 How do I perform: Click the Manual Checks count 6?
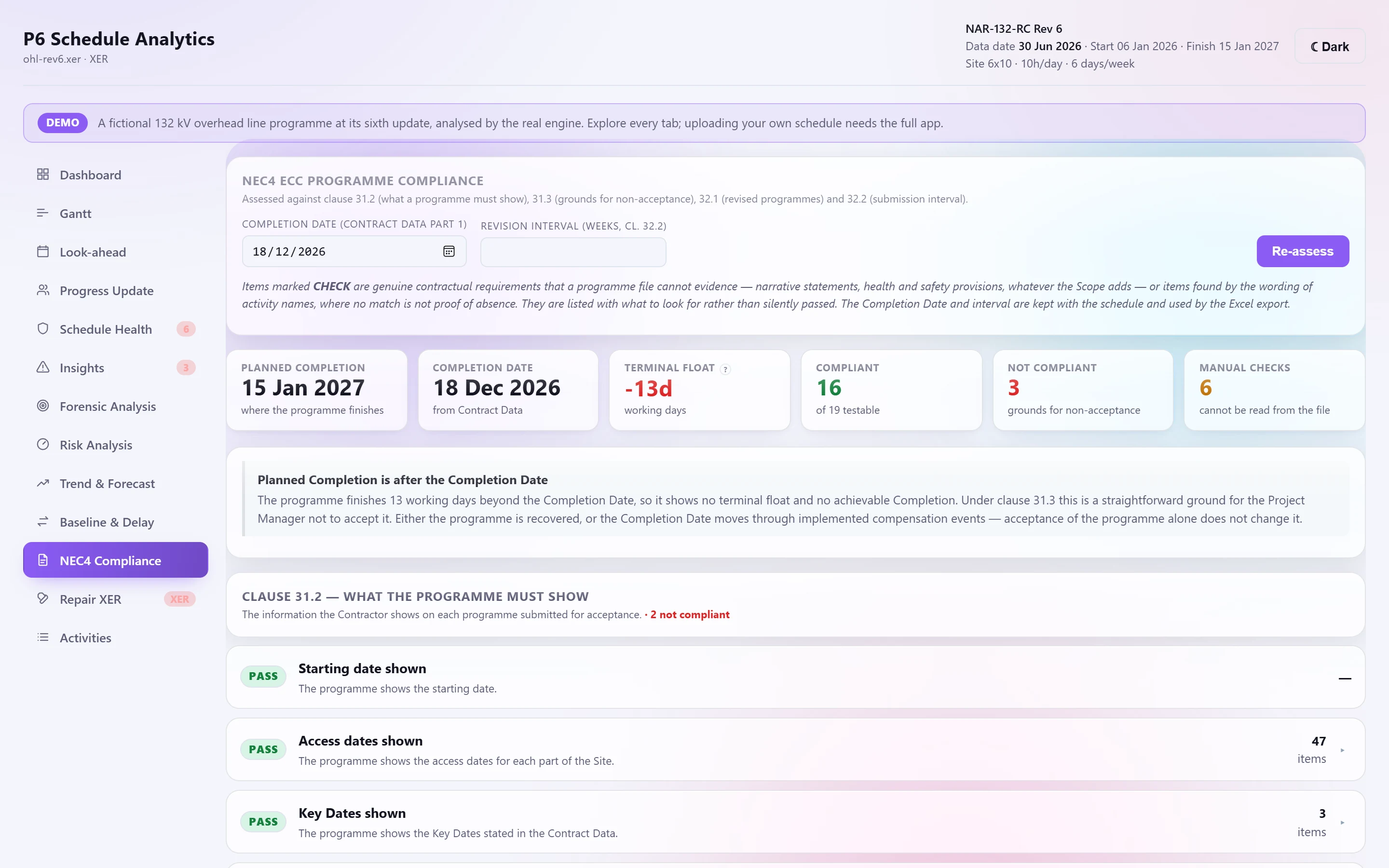pyautogui.click(x=1205, y=388)
